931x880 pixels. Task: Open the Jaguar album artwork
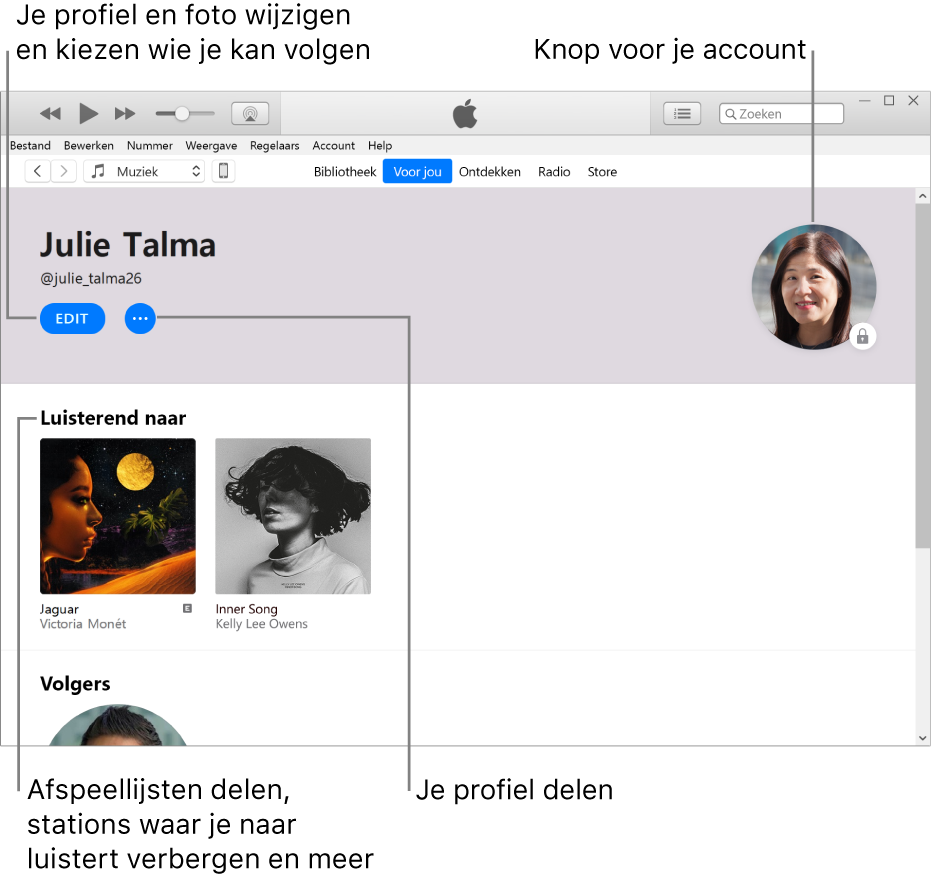coord(118,516)
